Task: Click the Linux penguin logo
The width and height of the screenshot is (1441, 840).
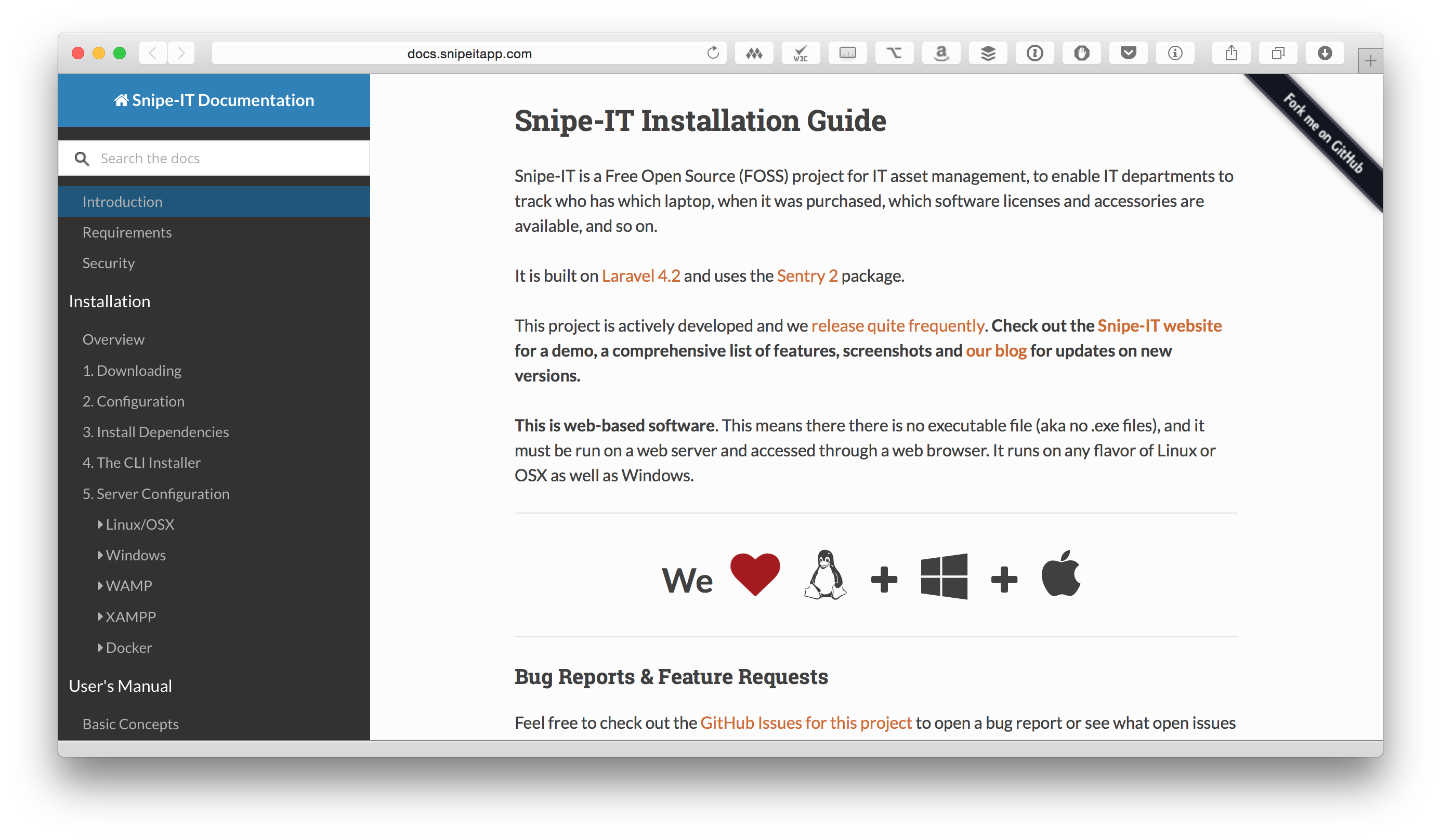Action: (x=825, y=574)
